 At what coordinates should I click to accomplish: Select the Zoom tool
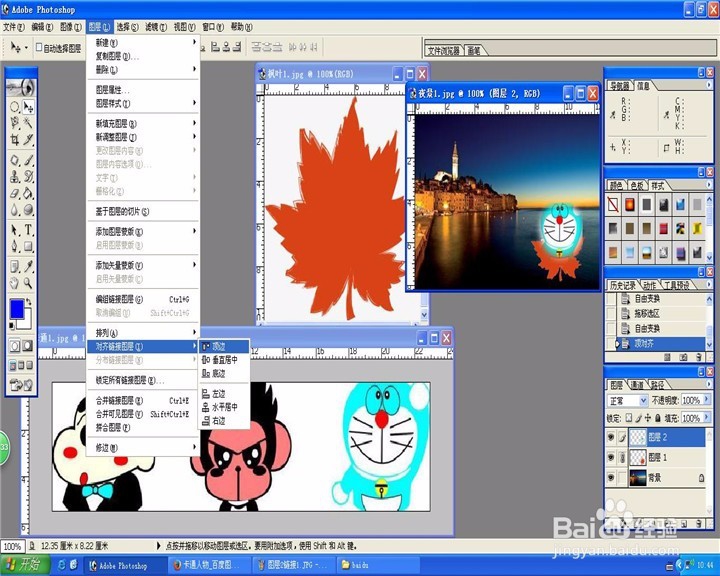[28, 283]
